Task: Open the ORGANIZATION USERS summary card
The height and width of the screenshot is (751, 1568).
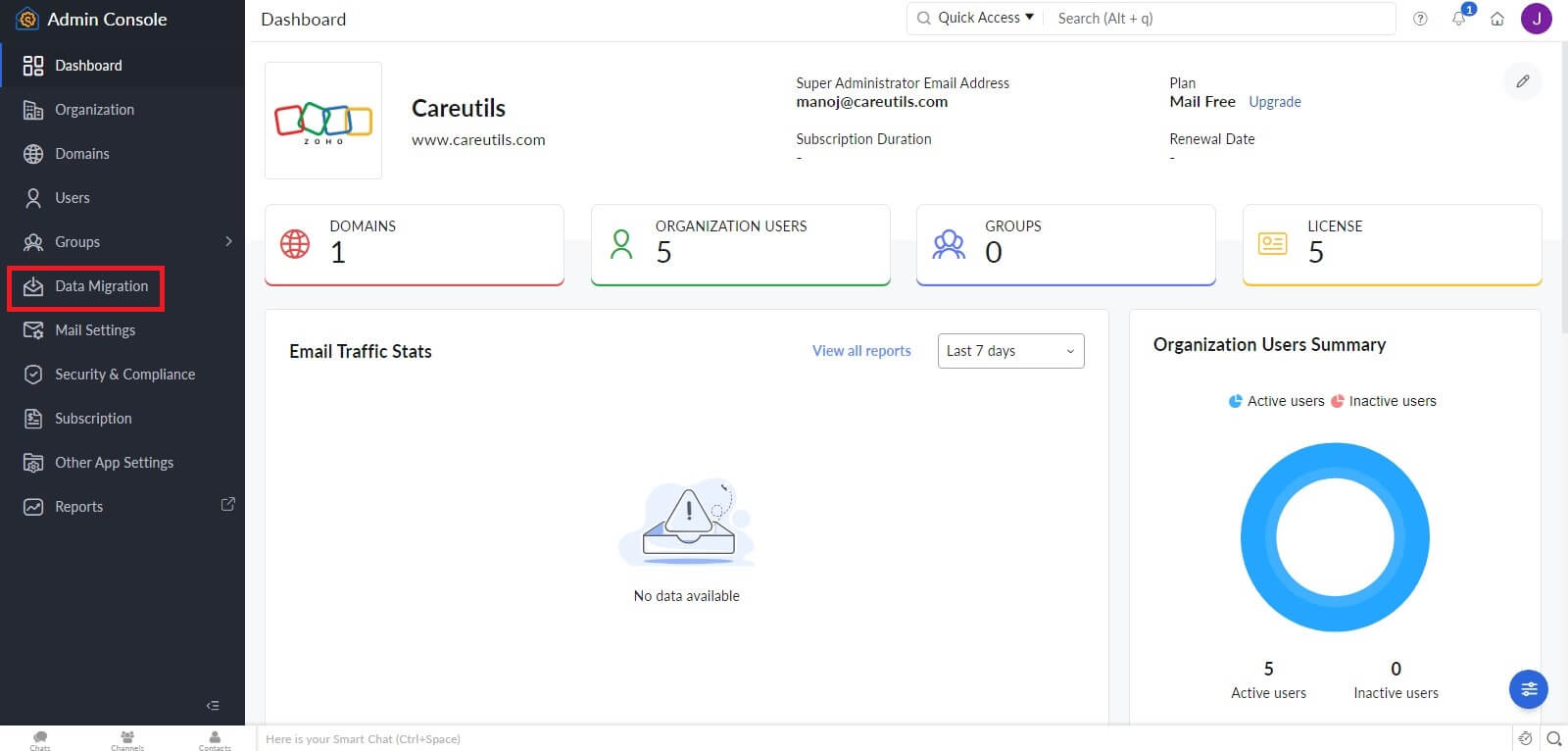Action: click(741, 245)
